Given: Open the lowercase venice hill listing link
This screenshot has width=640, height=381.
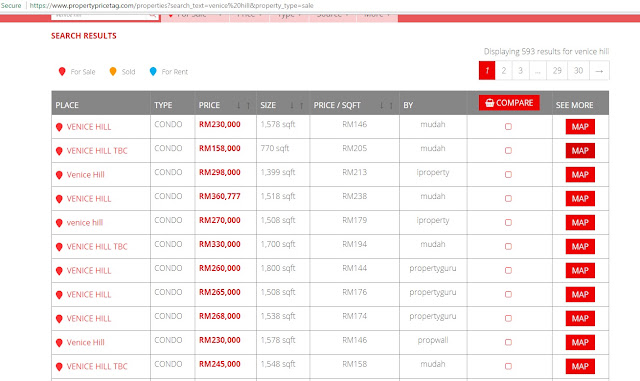Looking at the screenshot, I should coord(84,223).
